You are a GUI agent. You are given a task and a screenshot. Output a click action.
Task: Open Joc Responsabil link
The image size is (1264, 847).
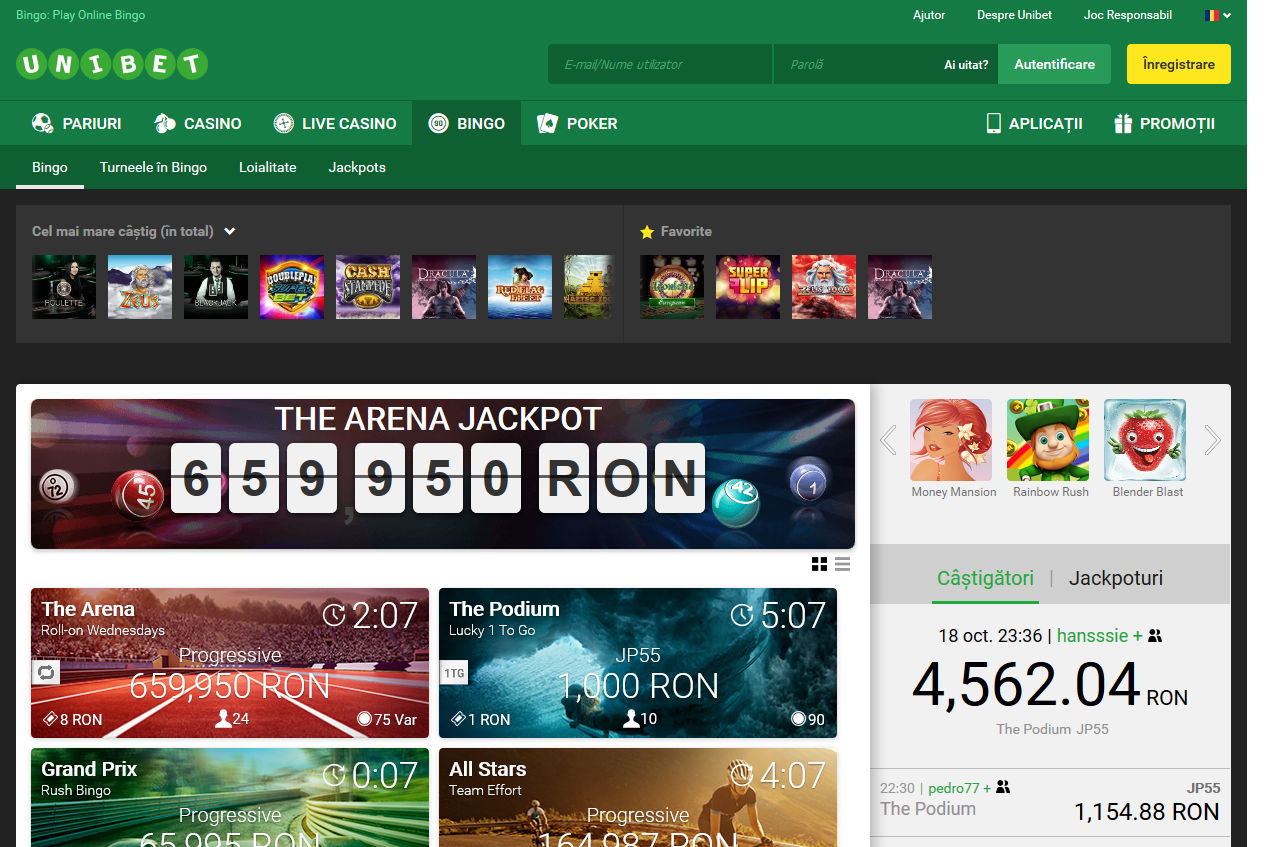coord(1128,15)
